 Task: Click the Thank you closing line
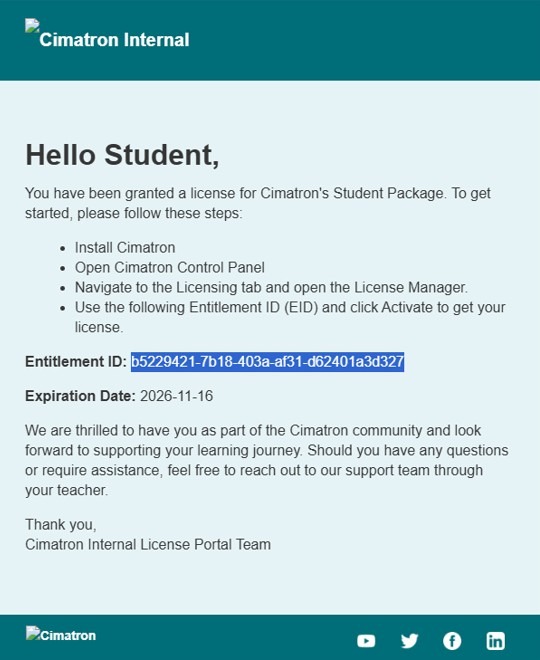coord(61,524)
